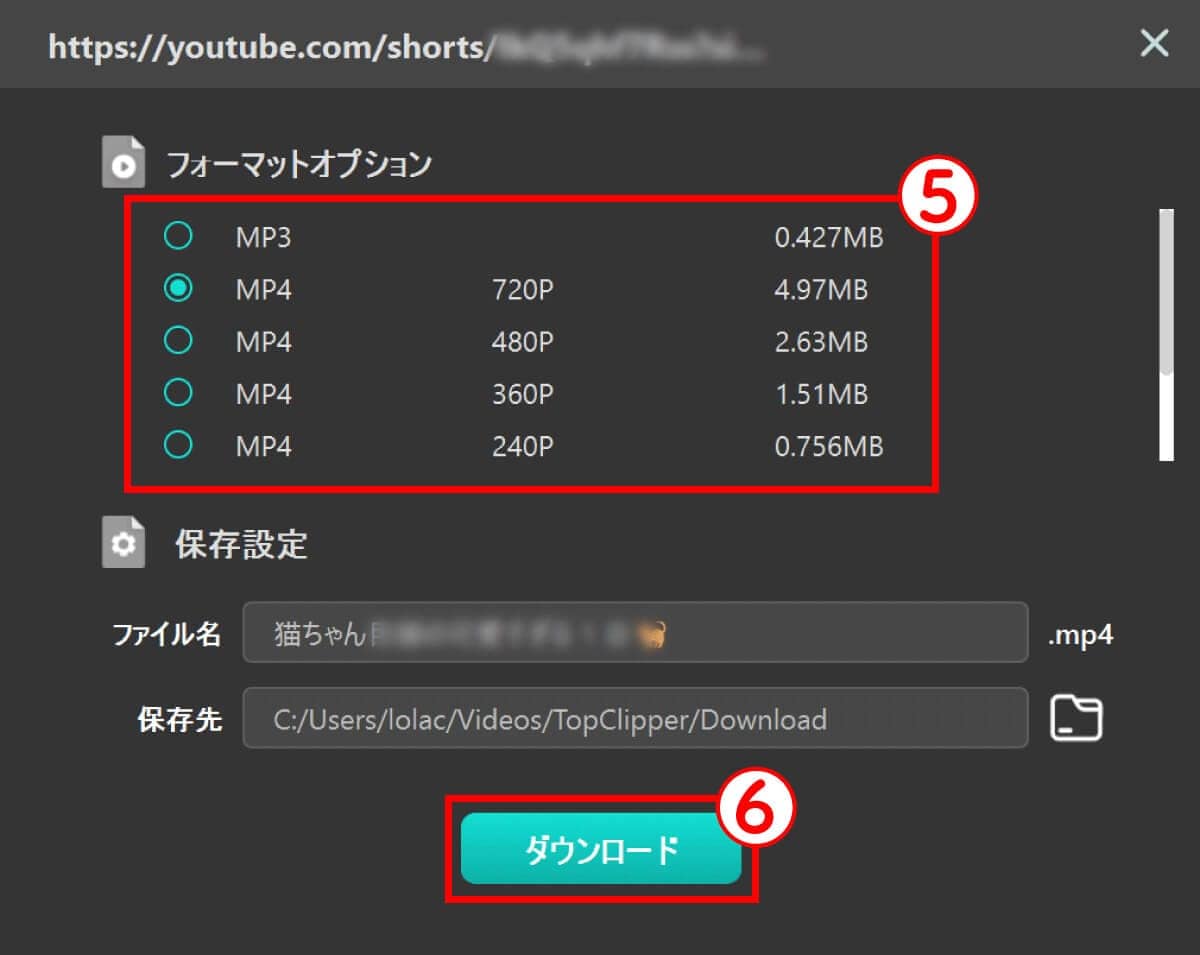The image size is (1200, 955).
Task: Click the 720P resolution label
Action: click(522, 290)
